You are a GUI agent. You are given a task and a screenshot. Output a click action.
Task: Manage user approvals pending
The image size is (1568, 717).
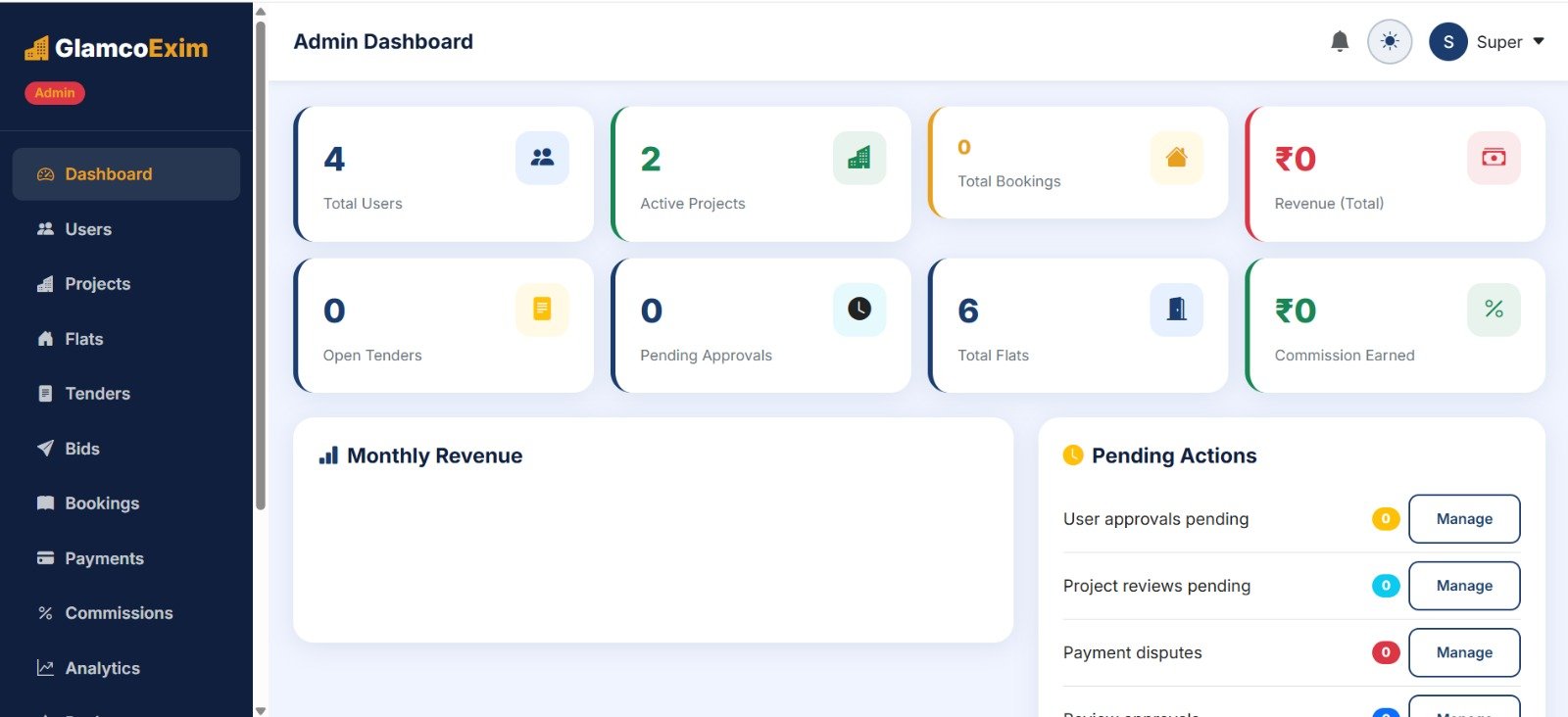pyautogui.click(x=1464, y=519)
